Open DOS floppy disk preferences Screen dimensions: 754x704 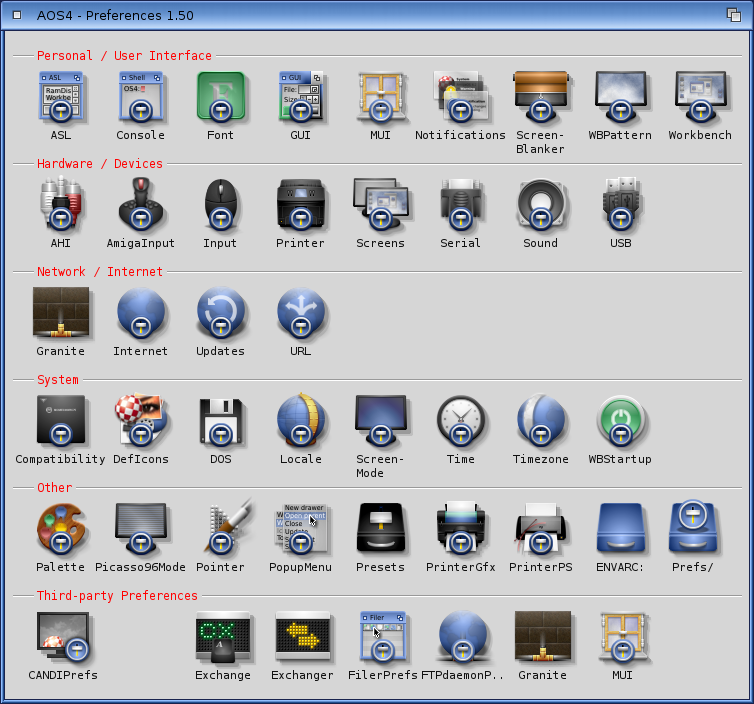click(221, 420)
